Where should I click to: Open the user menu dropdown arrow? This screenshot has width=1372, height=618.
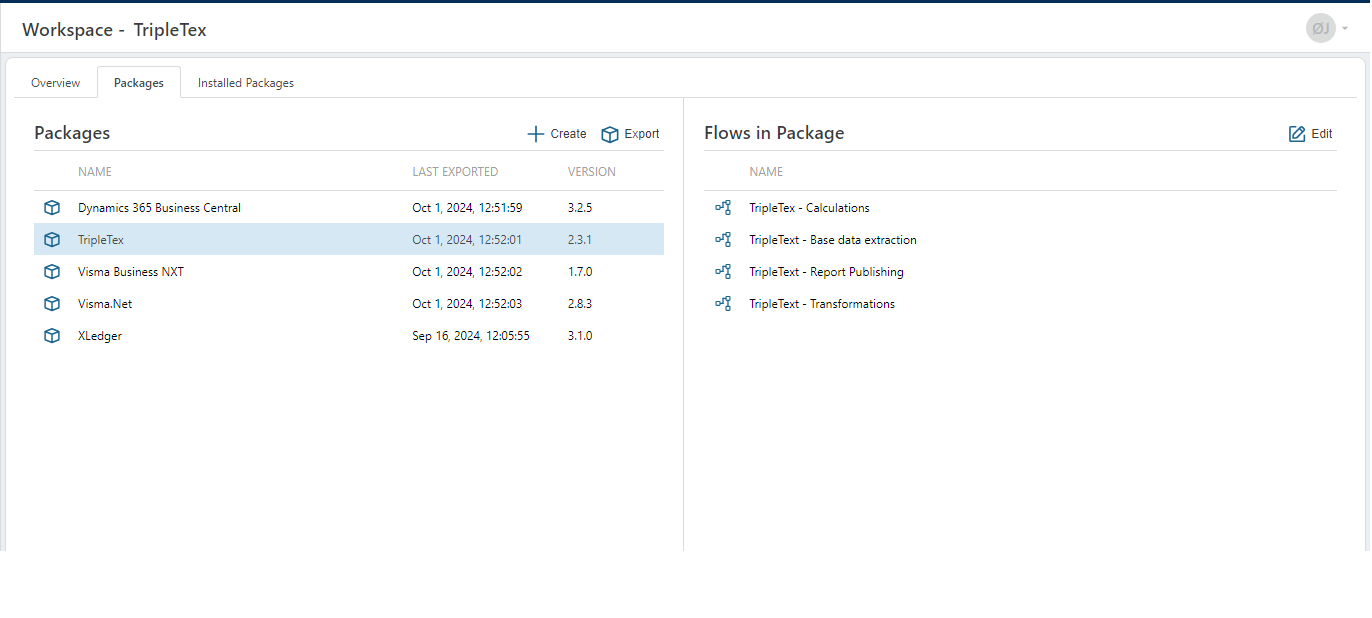[x=1345, y=29]
